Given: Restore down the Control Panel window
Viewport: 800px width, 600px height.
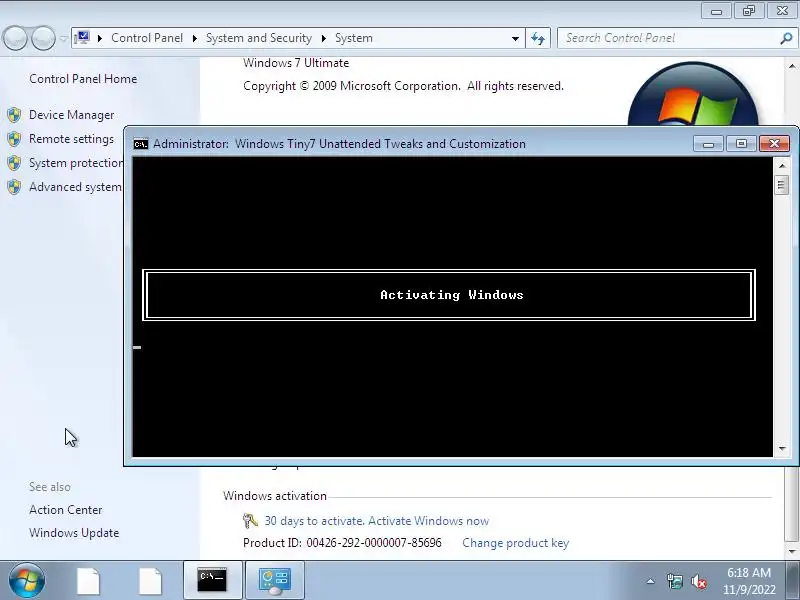Looking at the screenshot, I should pyautogui.click(x=749, y=11).
